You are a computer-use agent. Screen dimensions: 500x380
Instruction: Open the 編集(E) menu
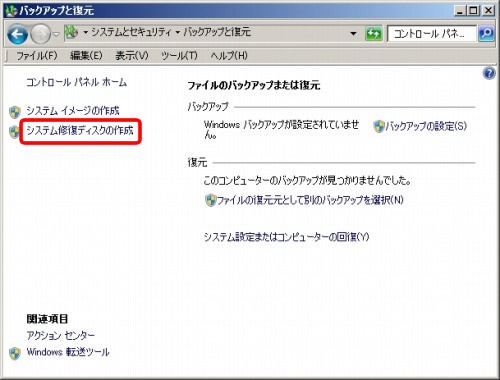tap(86, 56)
